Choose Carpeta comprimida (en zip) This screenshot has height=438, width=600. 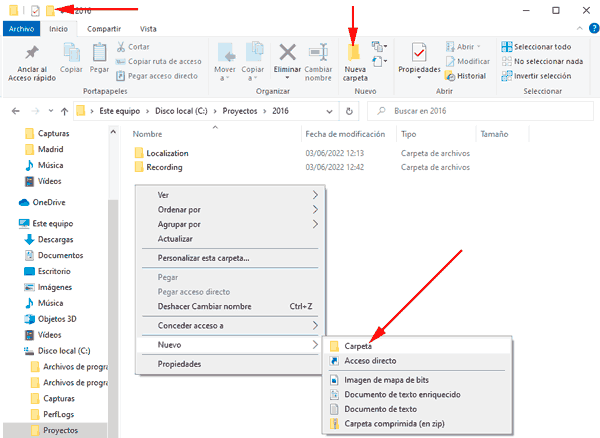point(417,423)
